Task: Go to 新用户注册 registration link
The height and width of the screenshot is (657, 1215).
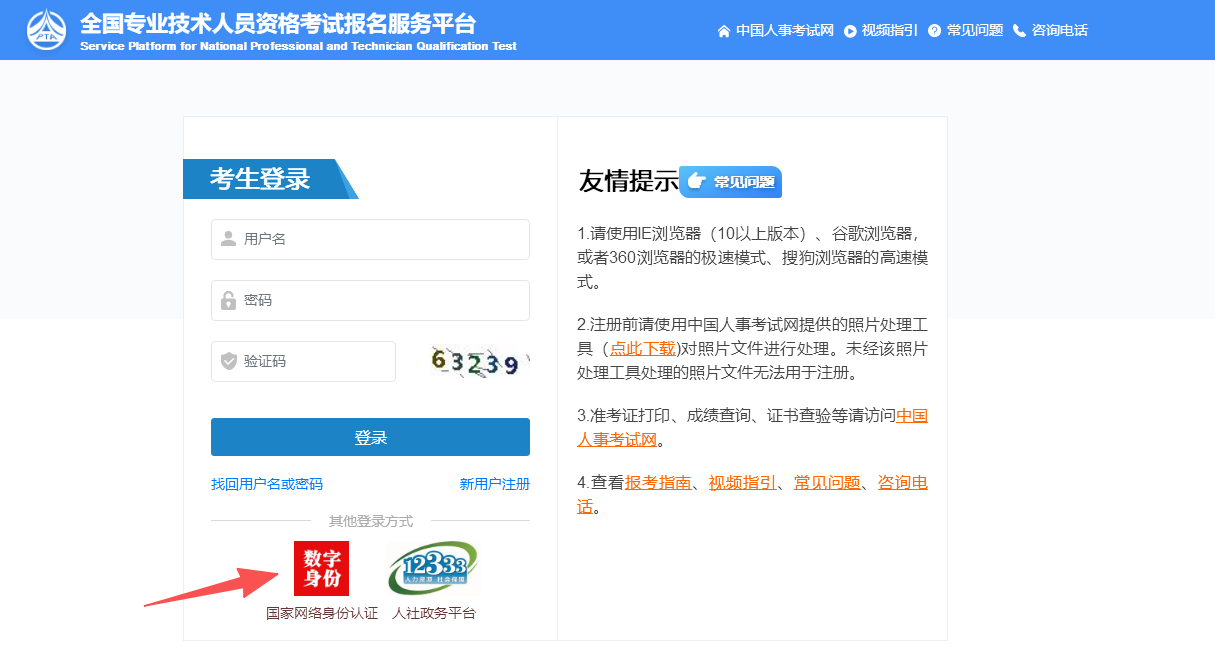Action: tap(494, 484)
